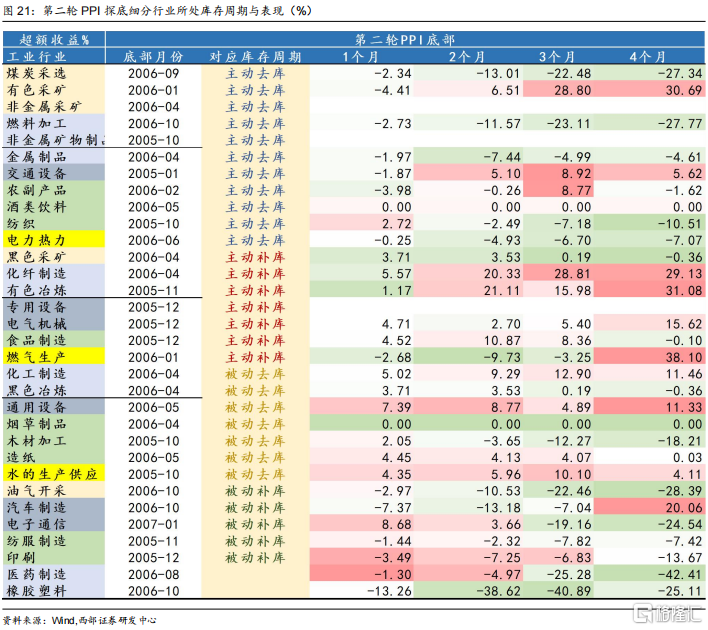The height and width of the screenshot is (630, 708).
Task: Select the 超额收益% header cell
Action: (x=54, y=40)
